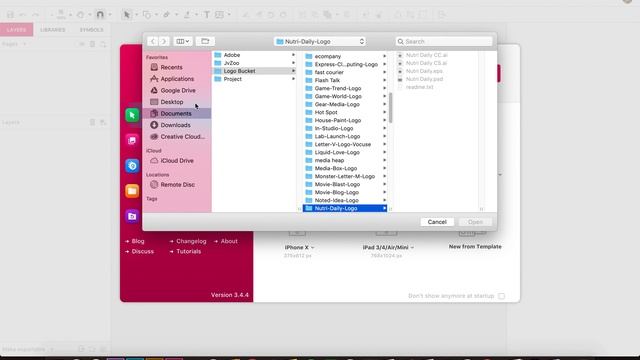Select the Text tool in the toolbar

point(207,15)
